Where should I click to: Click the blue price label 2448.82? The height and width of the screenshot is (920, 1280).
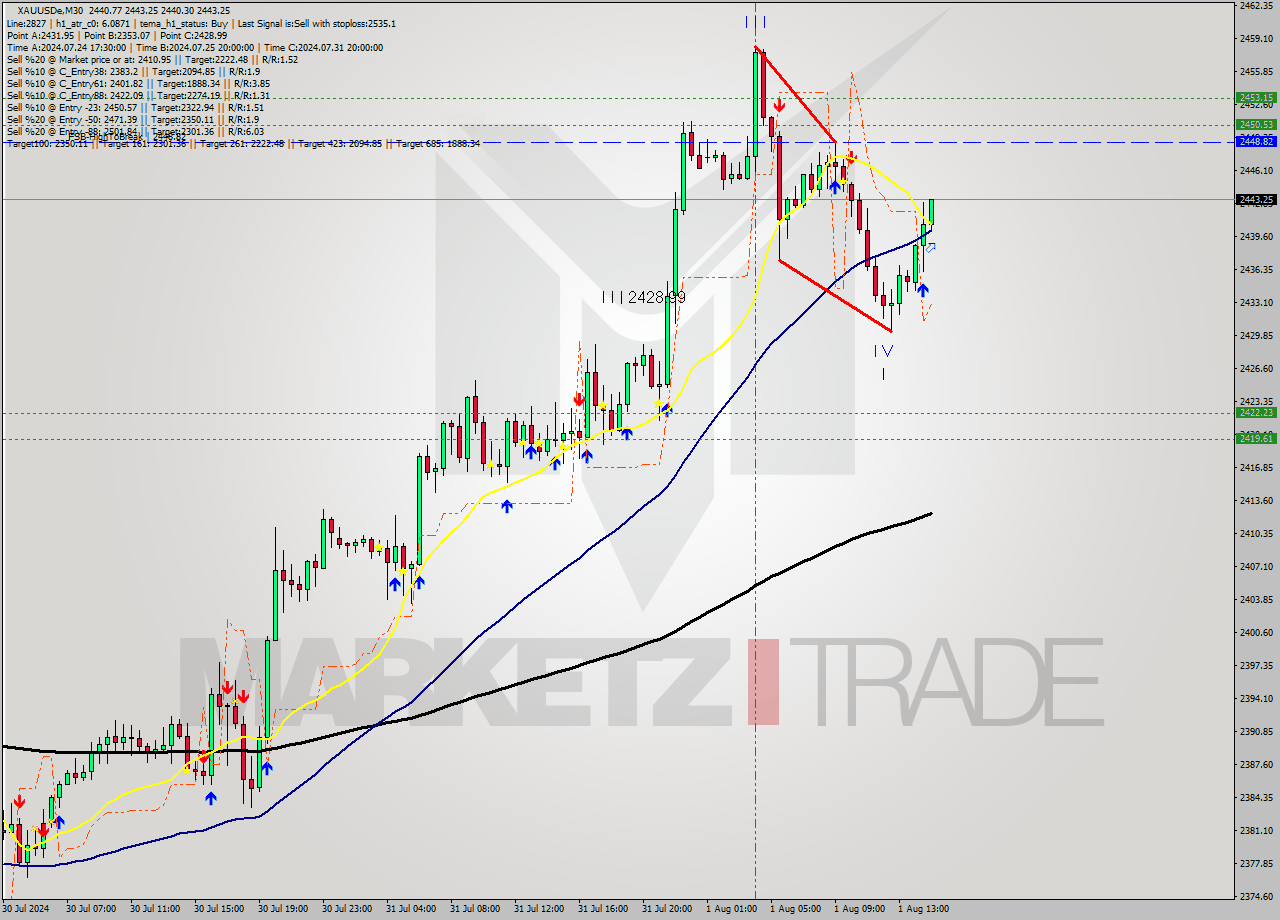1256,142
